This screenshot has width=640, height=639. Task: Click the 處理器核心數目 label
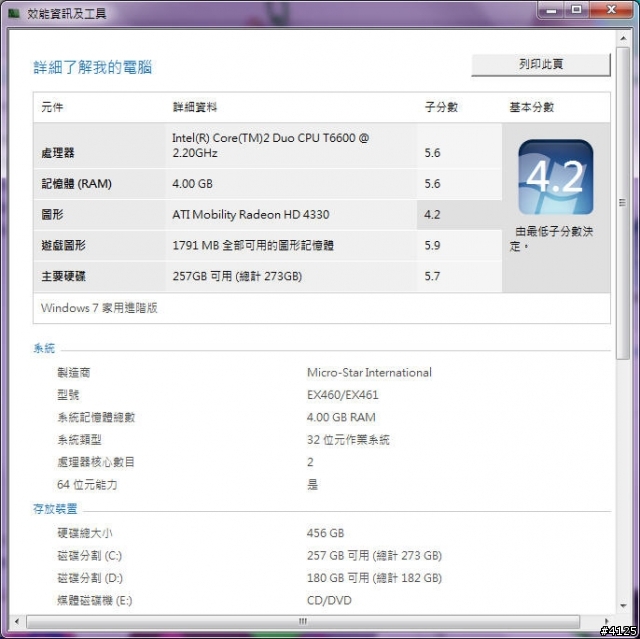tap(96, 462)
